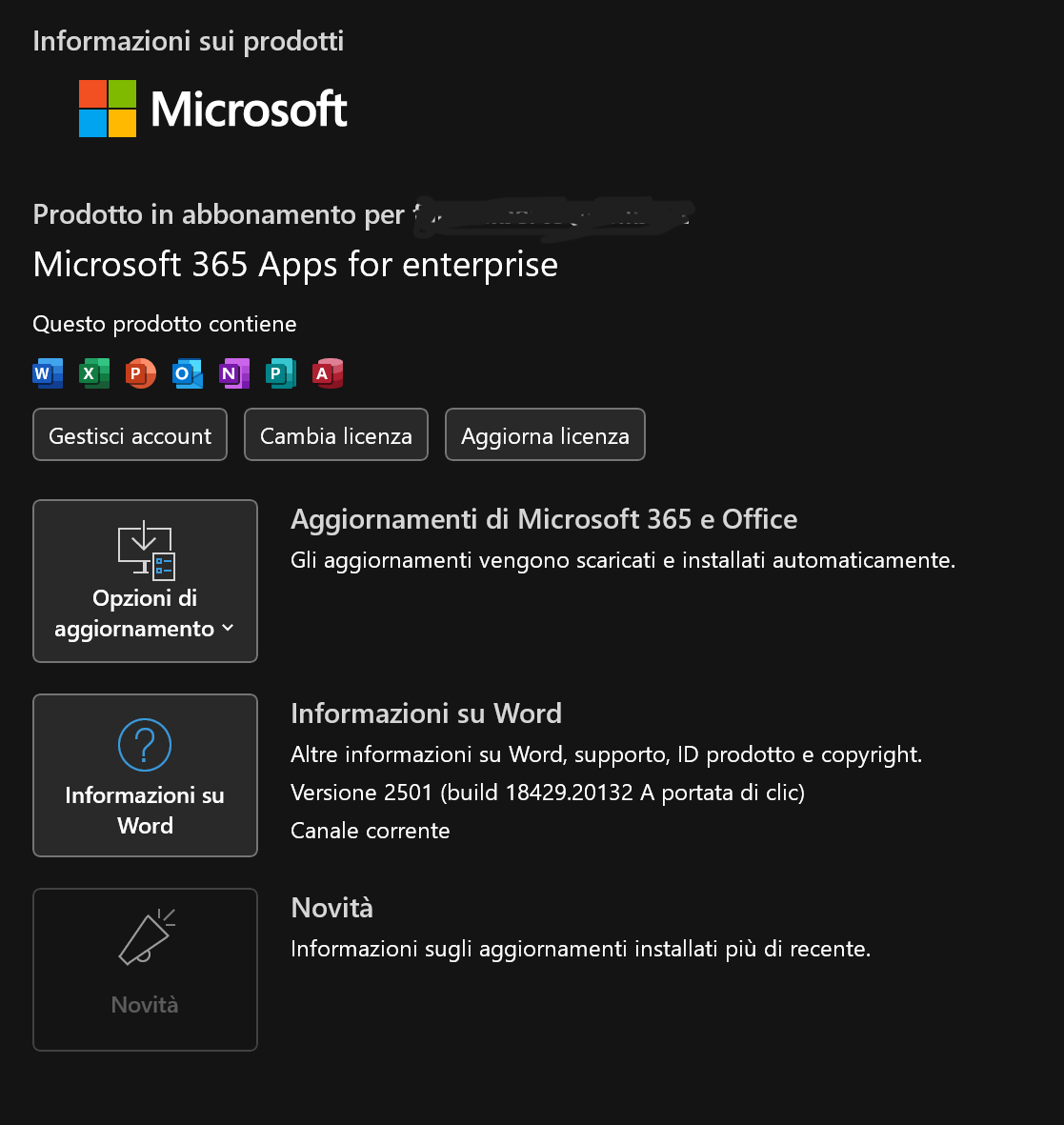
Task: Click the PowerPoint app icon
Action: coord(141,373)
